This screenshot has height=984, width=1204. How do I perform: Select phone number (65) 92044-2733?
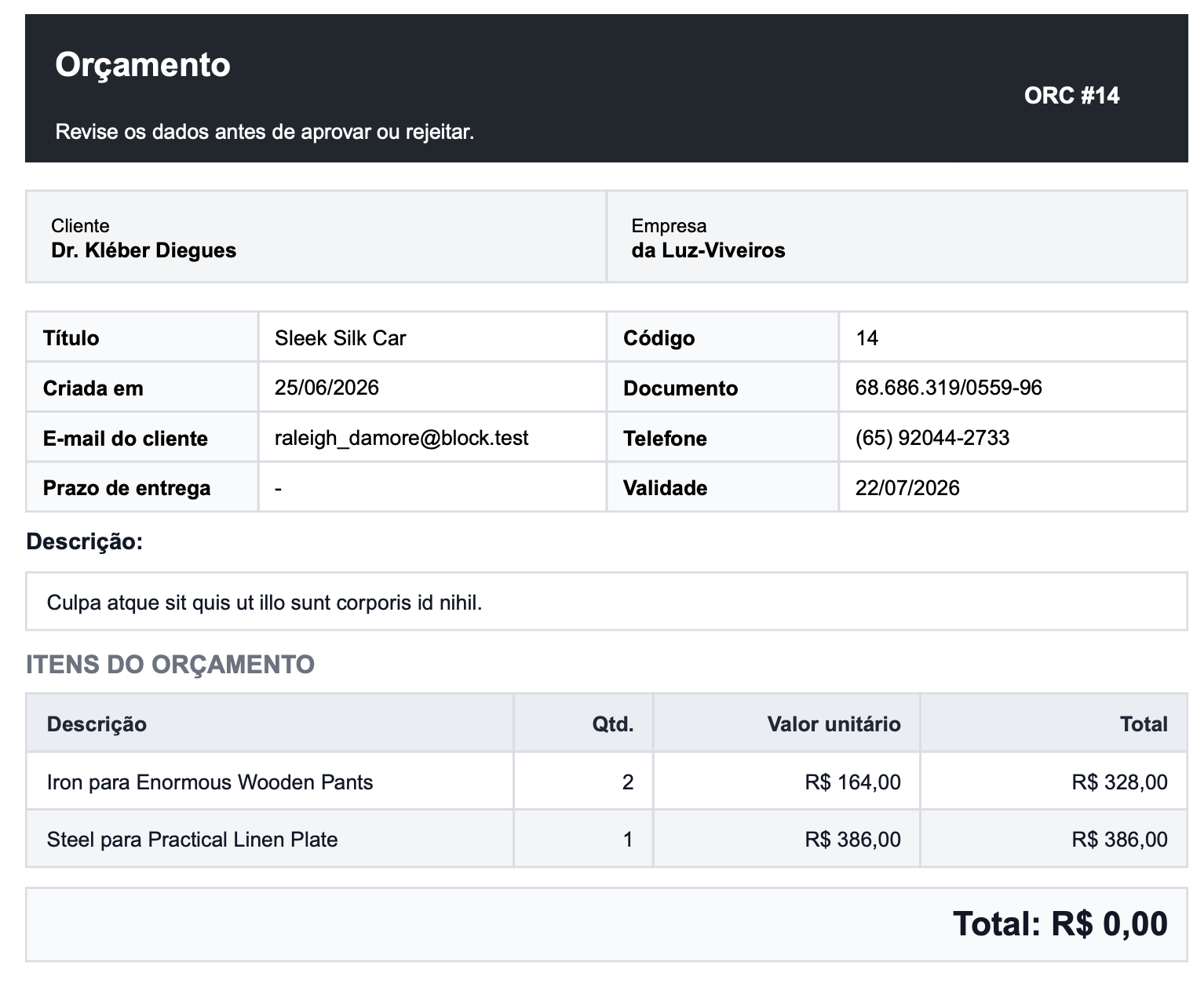click(932, 438)
